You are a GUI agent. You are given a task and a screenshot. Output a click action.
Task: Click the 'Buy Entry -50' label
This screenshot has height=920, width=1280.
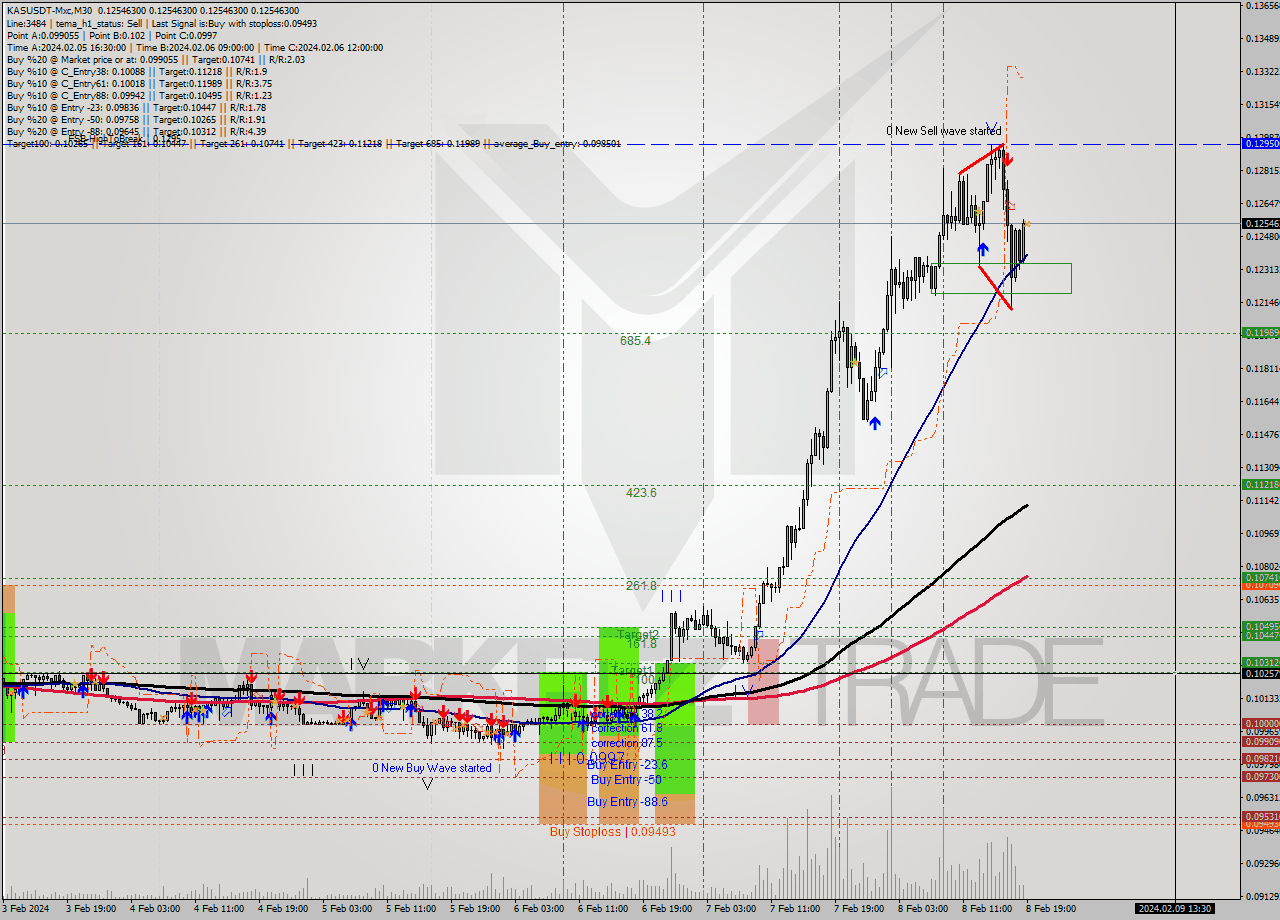[x=624, y=779]
